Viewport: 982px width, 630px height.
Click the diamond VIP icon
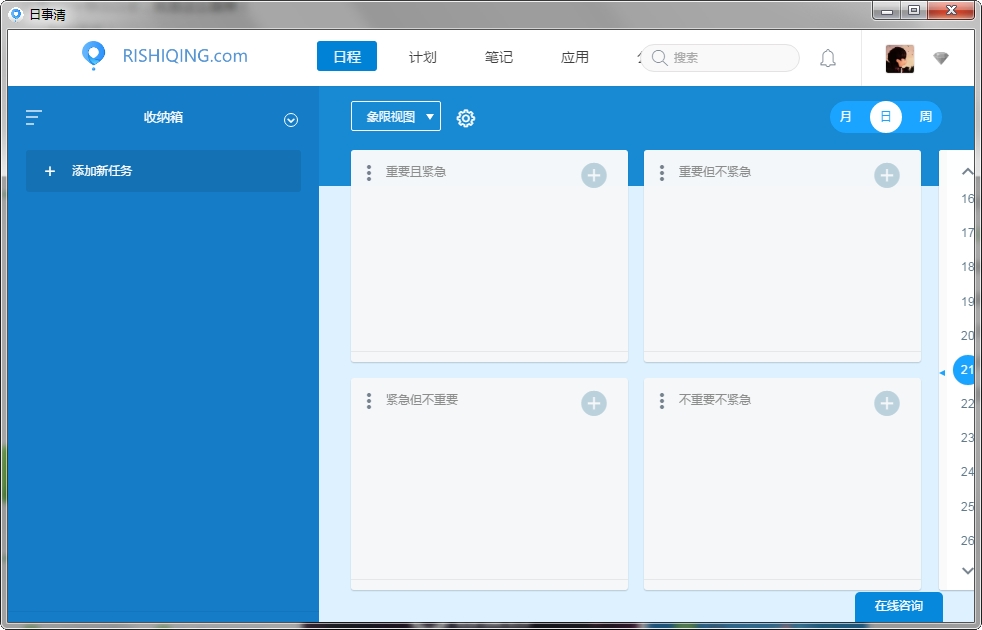(941, 58)
